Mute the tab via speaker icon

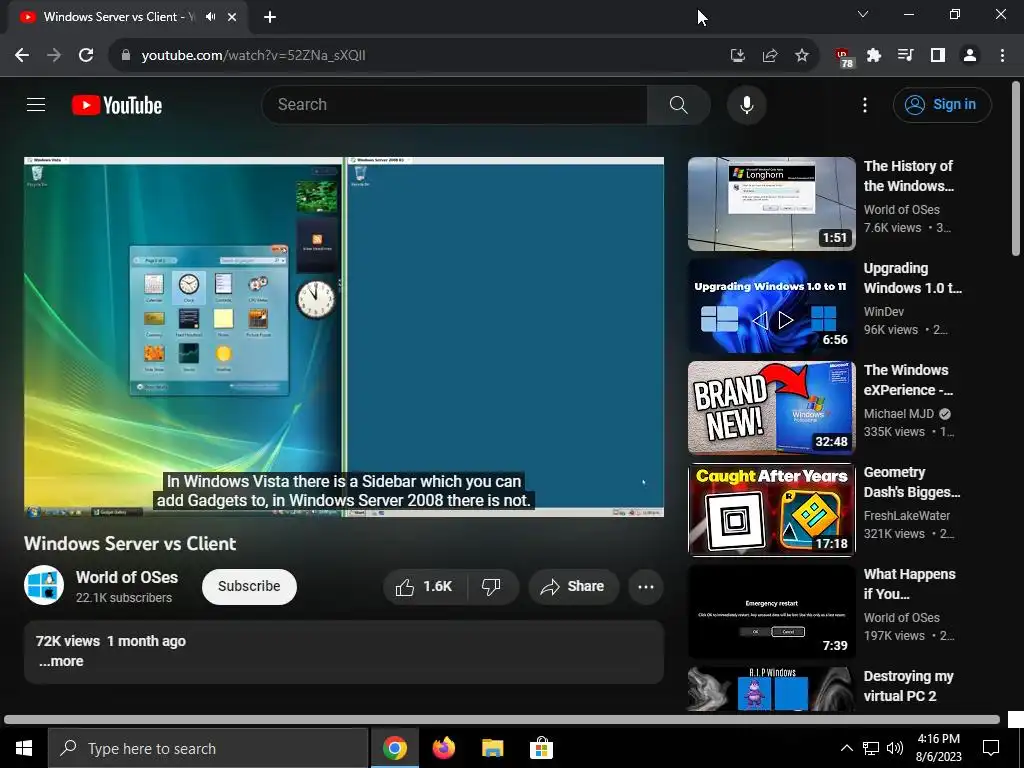[210, 17]
